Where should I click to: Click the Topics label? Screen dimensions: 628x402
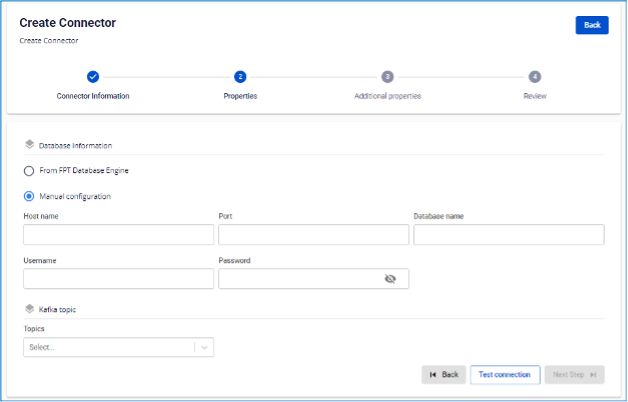pyautogui.click(x=34, y=329)
